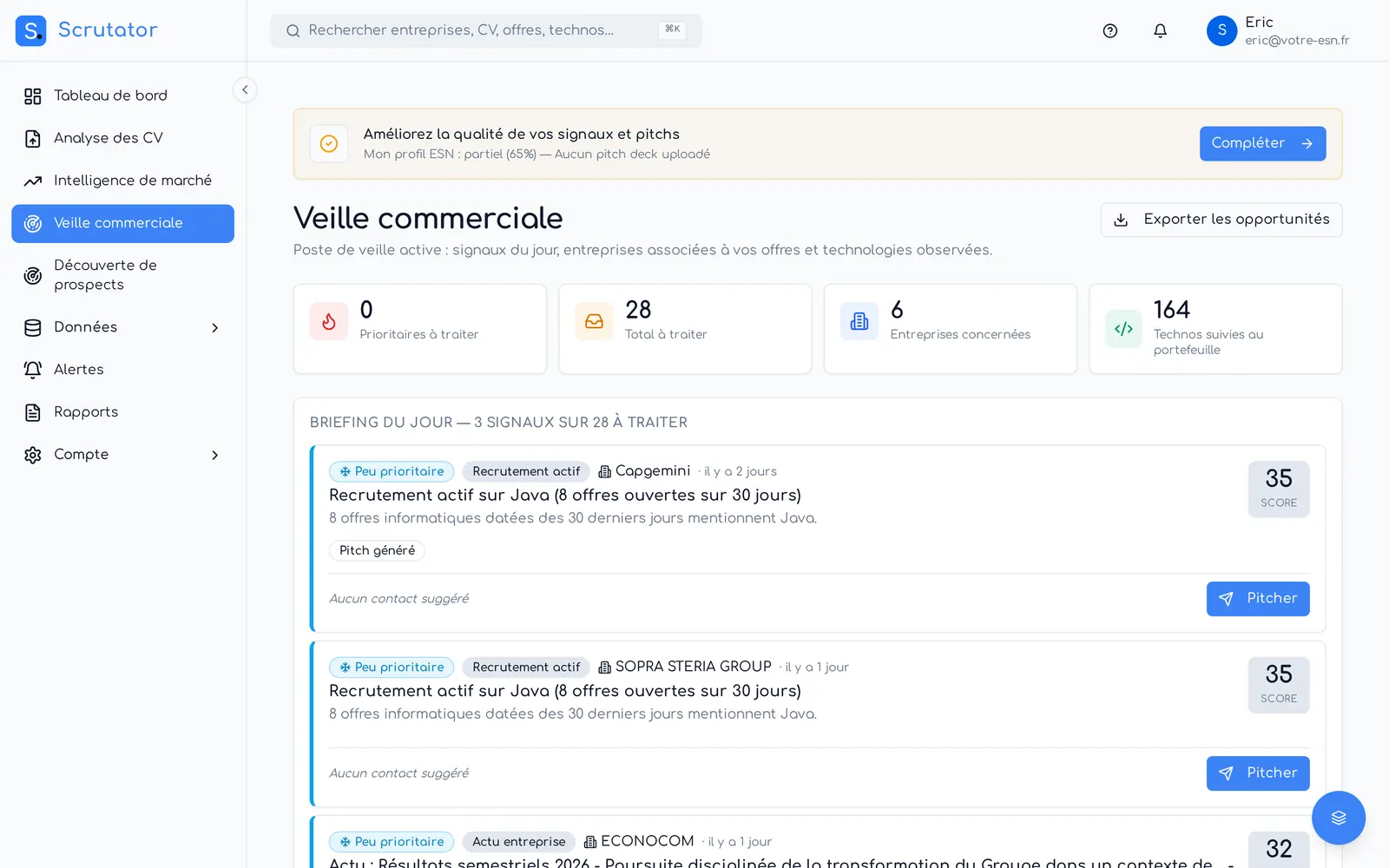
Task: Click the Découverte de prospects radar icon
Action: coord(33,276)
